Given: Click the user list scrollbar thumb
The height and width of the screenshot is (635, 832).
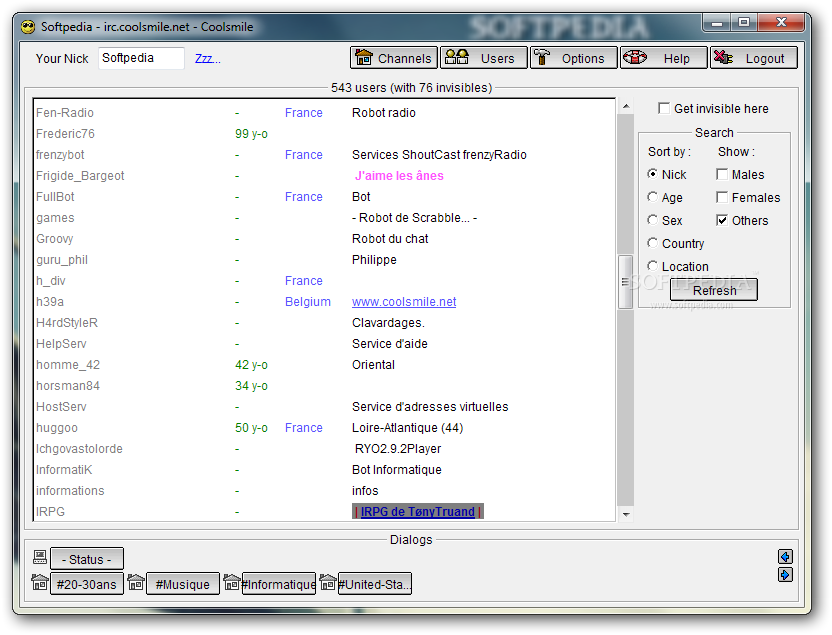Looking at the screenshot, I should coord(626,282).
